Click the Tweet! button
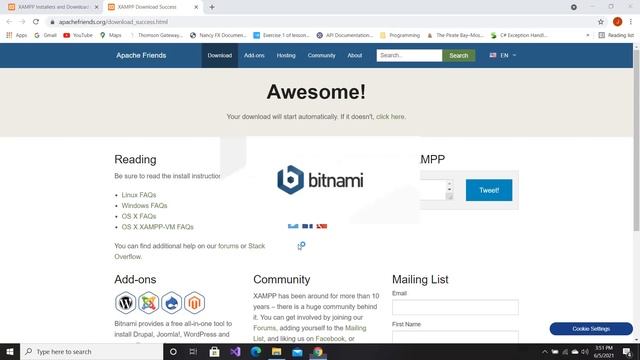Viewport: 640px width, 360px height. coord(489,190)
